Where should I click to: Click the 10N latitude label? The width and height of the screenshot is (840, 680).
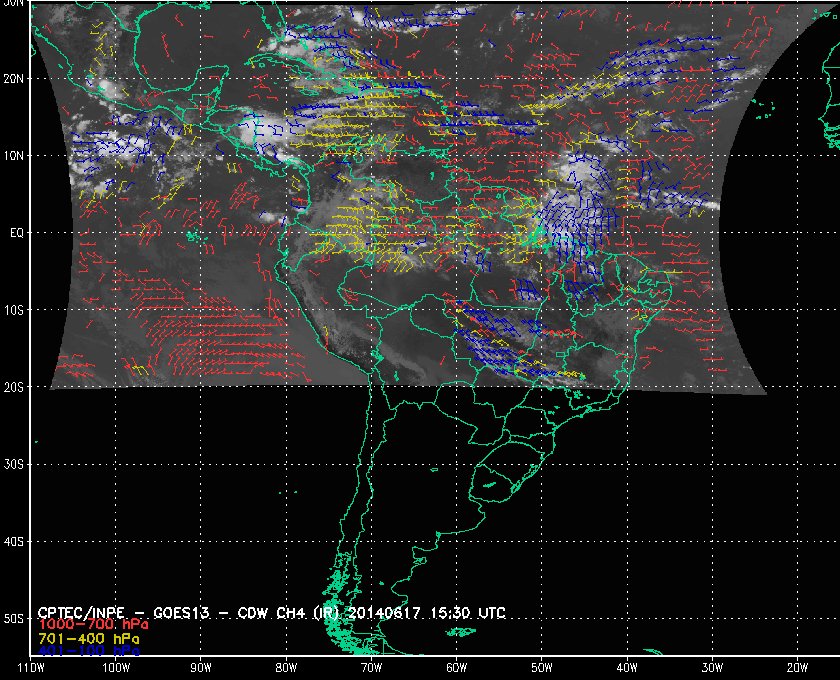14,156
